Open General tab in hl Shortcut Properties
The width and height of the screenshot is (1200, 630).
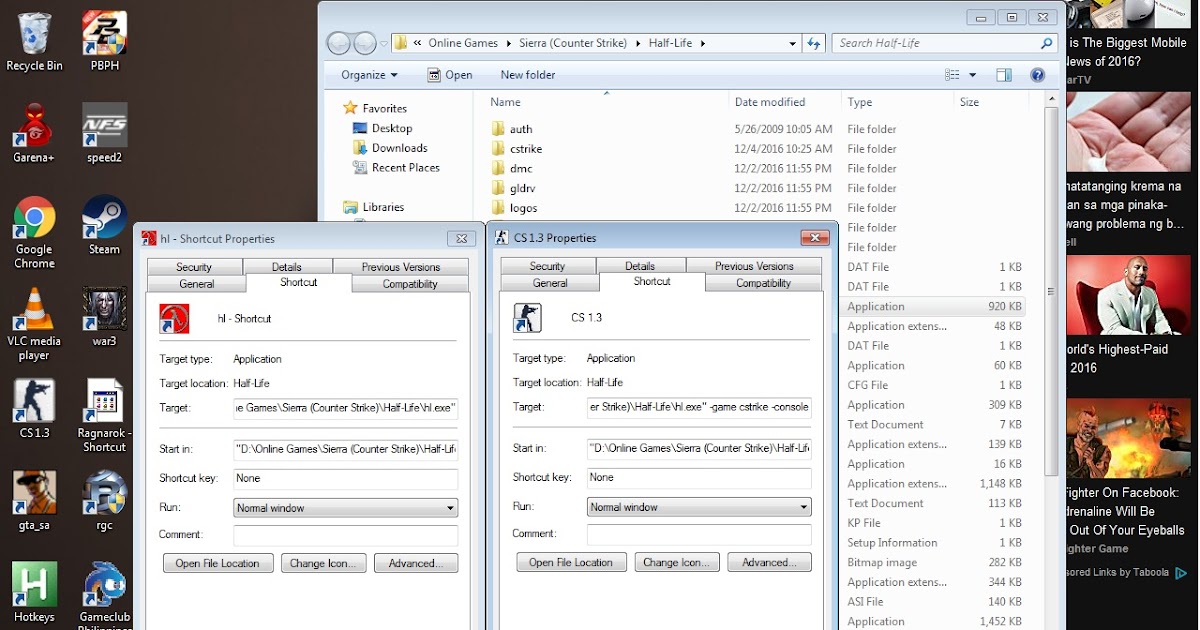[x=197, y=284]
